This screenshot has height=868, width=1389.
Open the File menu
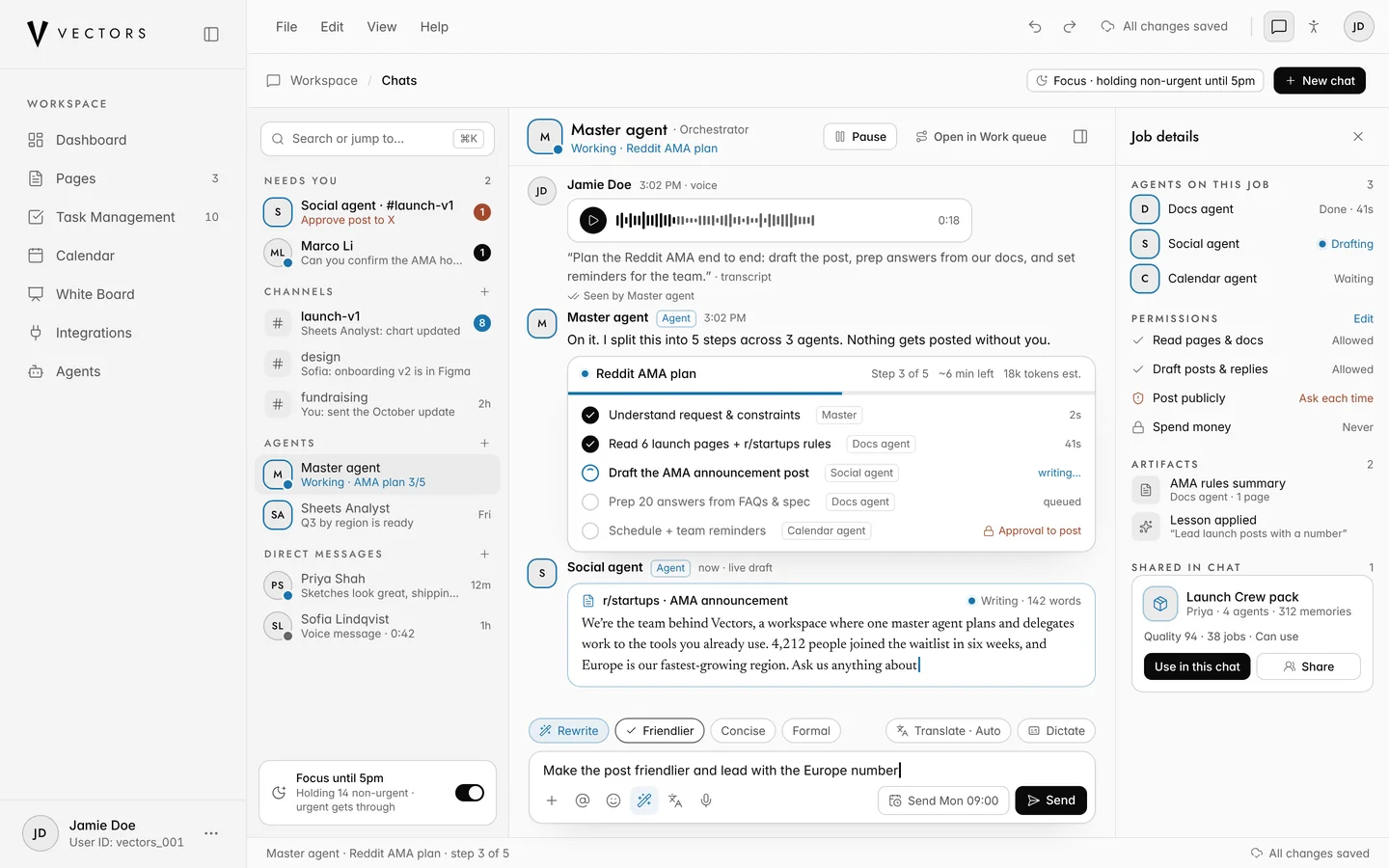(x=286, y=27)
